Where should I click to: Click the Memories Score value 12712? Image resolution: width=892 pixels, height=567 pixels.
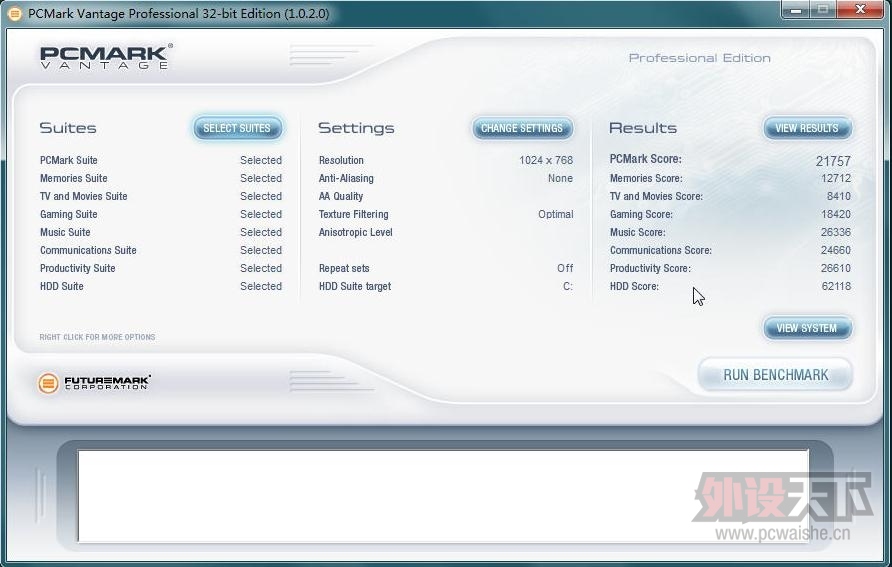click(836, 178)
